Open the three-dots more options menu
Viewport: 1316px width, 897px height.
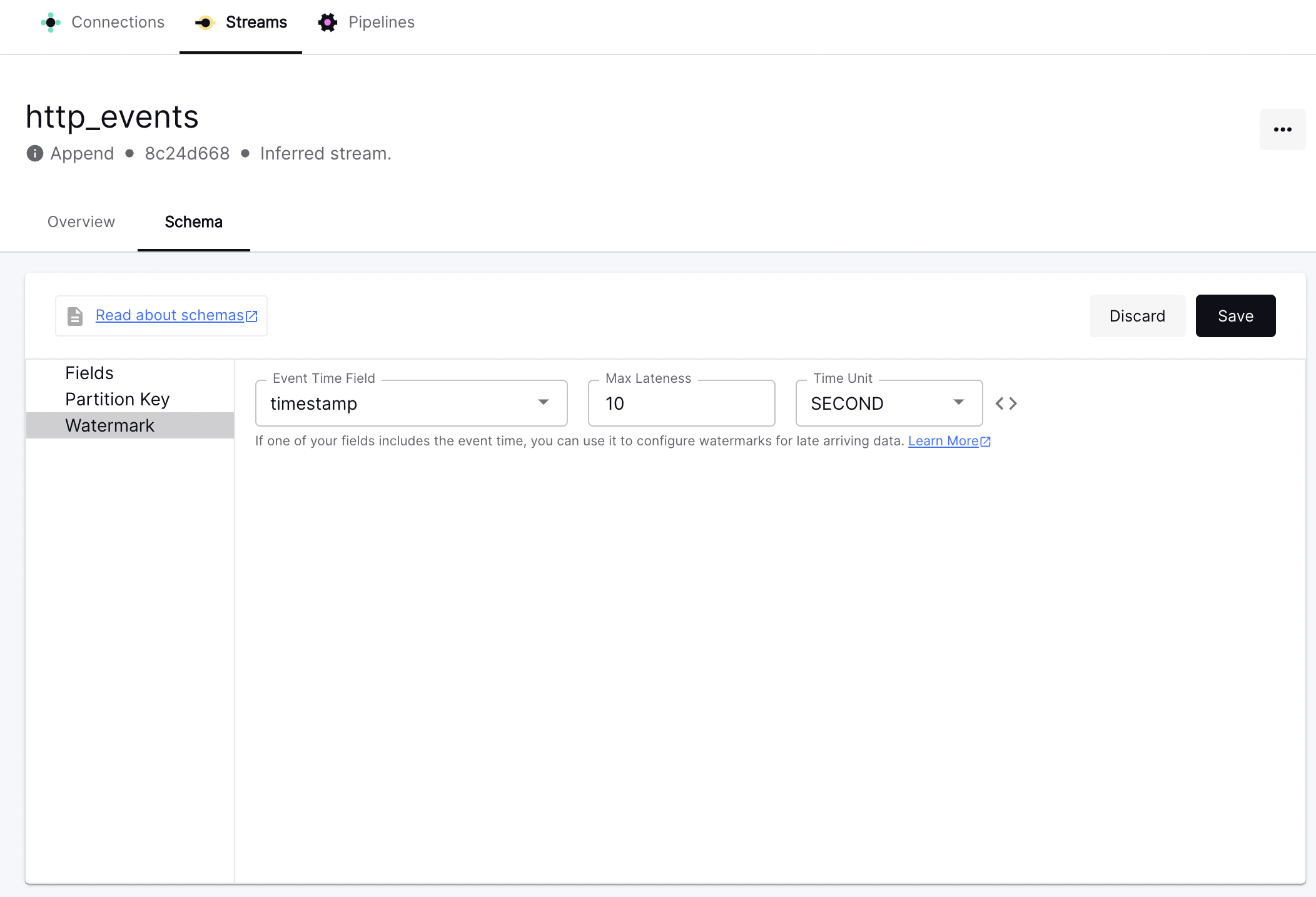pos(1282,129)
